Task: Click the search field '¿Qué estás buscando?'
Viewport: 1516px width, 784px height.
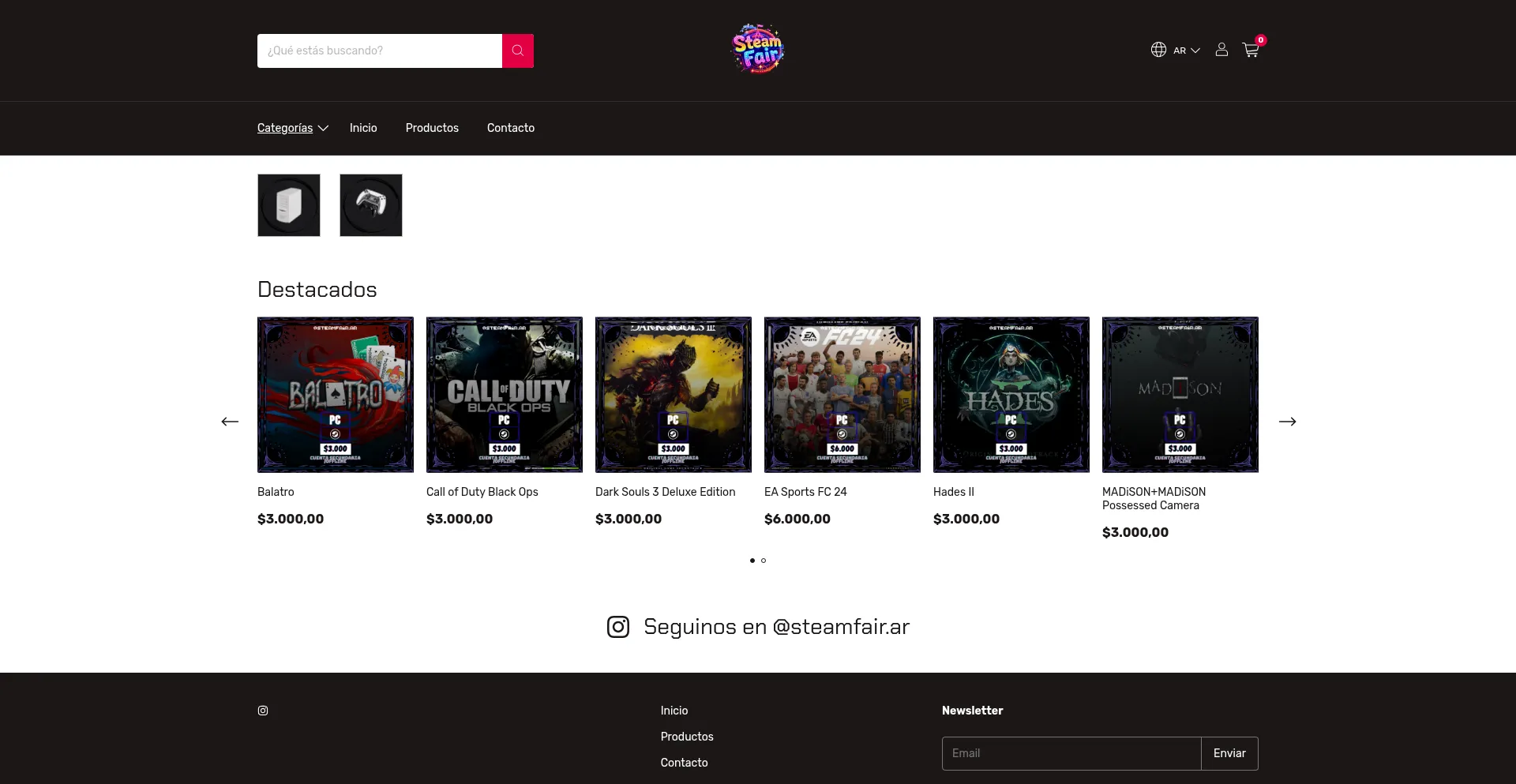Action: point(380,51)
